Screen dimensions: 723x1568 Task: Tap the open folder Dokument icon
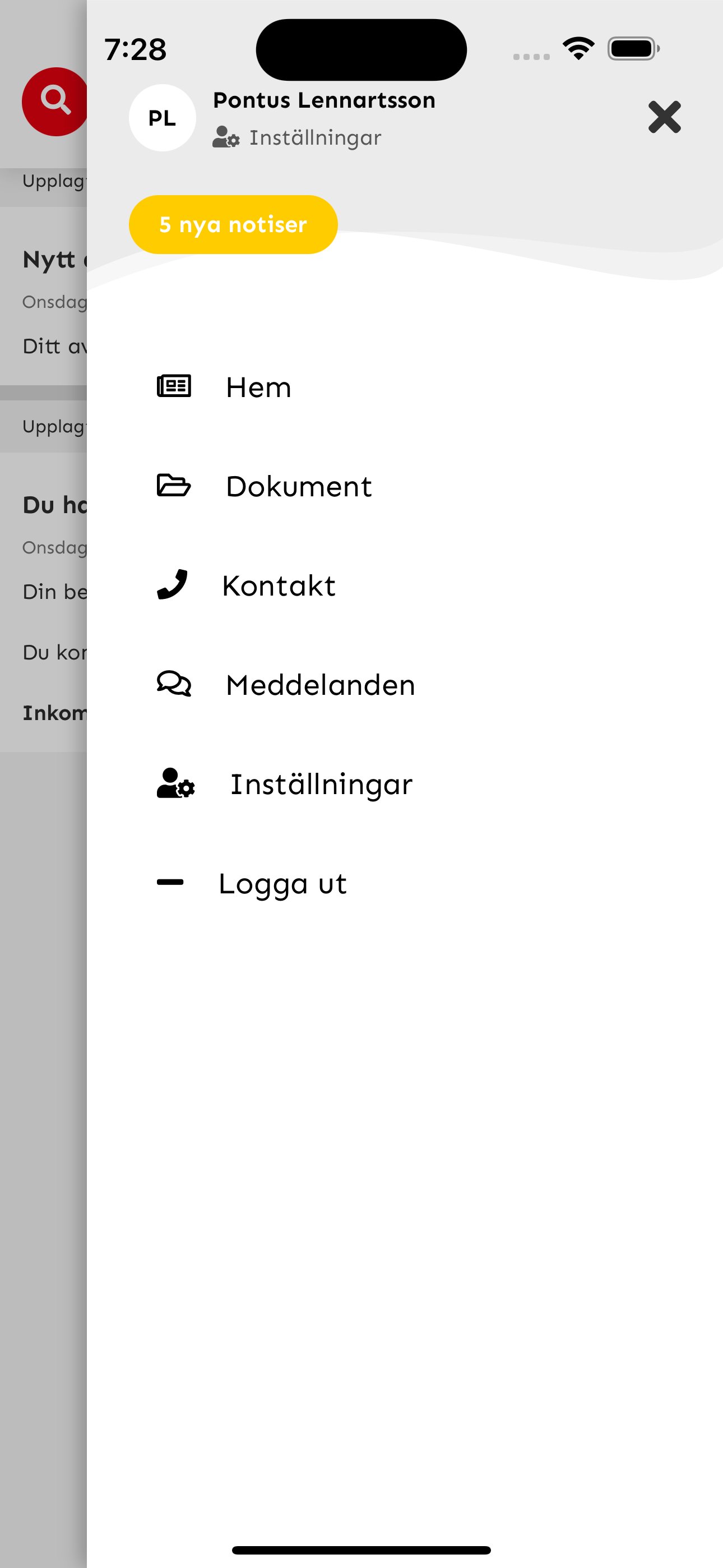coord(174,486)
